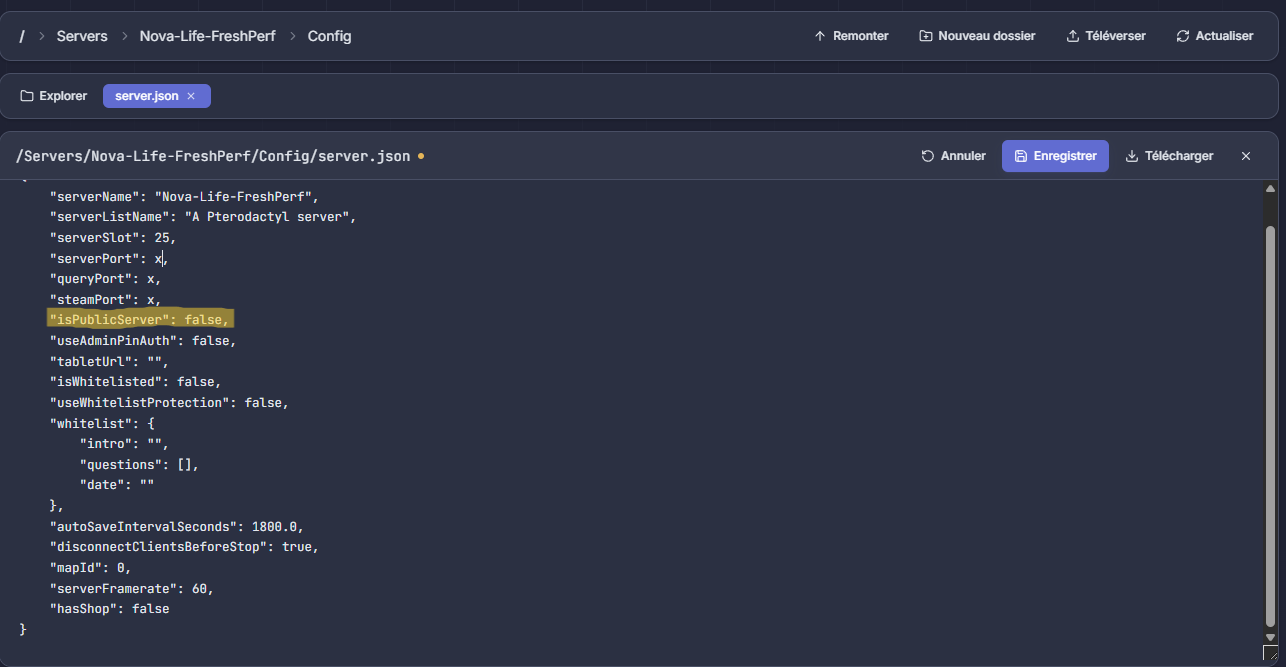This screenshot has width=1286, height=667.
Task: Click the "serverName" line in the editor
Action: (x=184, y=197)
